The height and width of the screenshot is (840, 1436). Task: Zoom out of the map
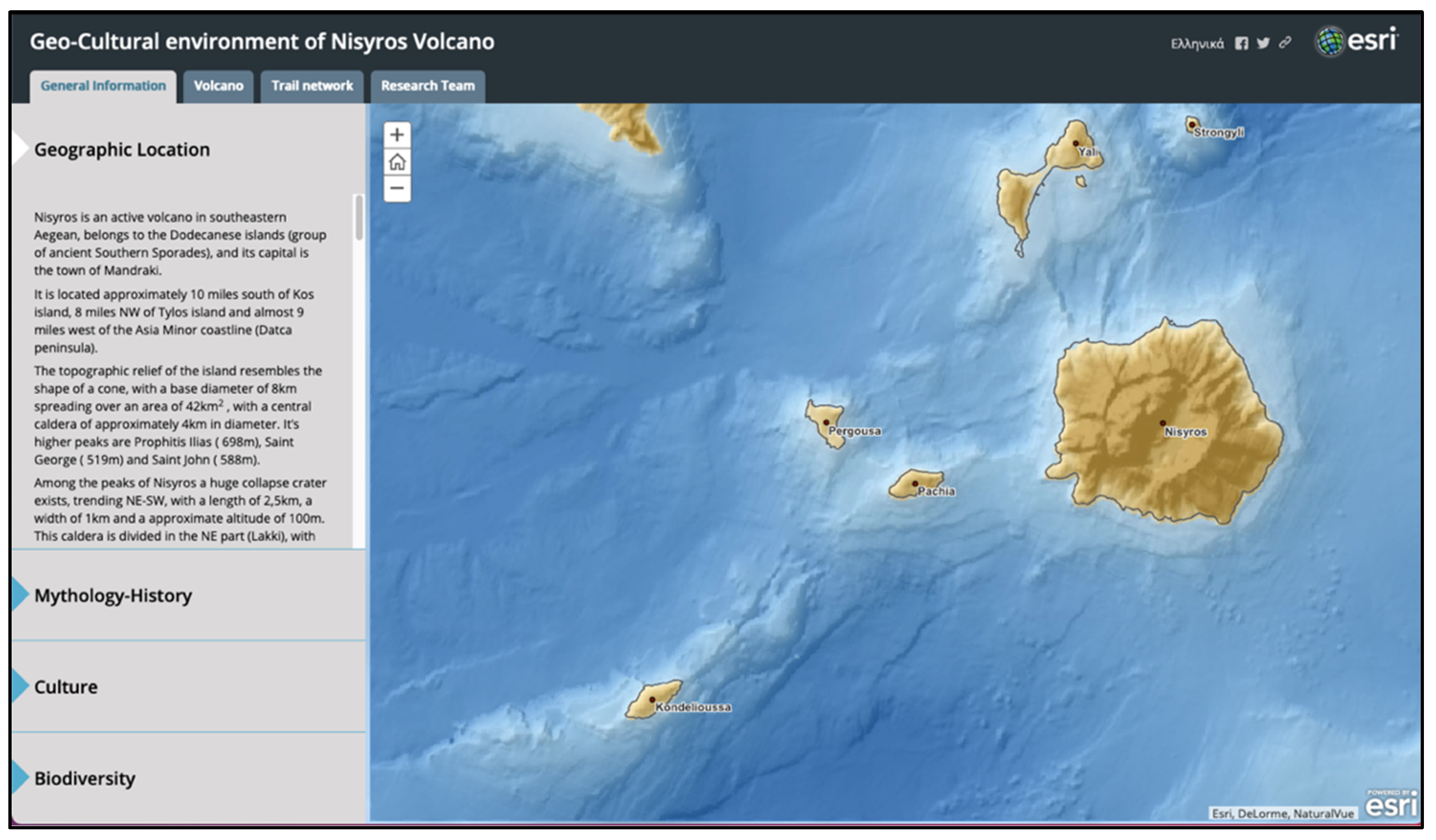pyautogui.click(x=397, y=188)
